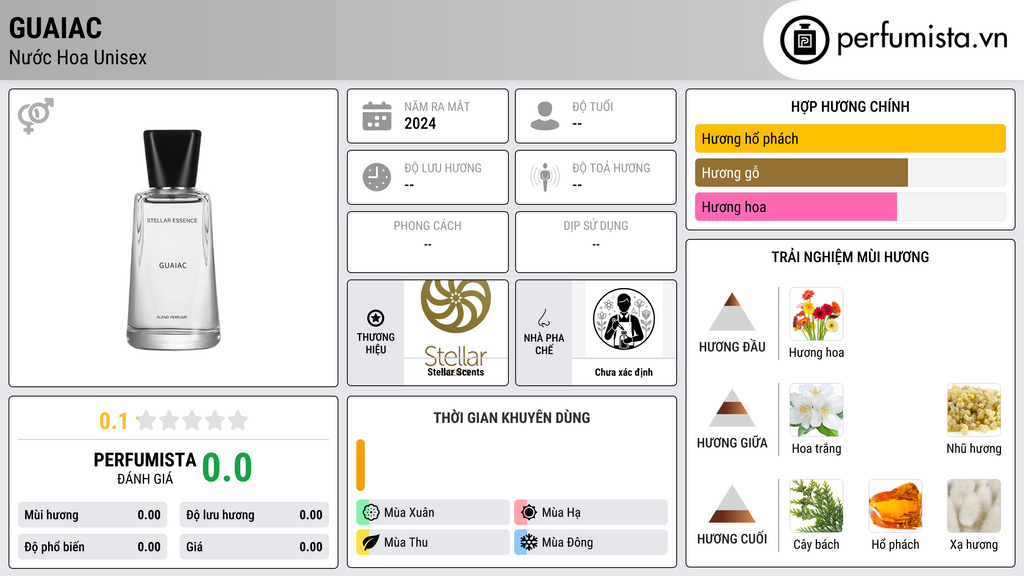Click the nose icon above Nhà pha chế
Viewport: 1024px width, 576px height.
click(543, 318)
